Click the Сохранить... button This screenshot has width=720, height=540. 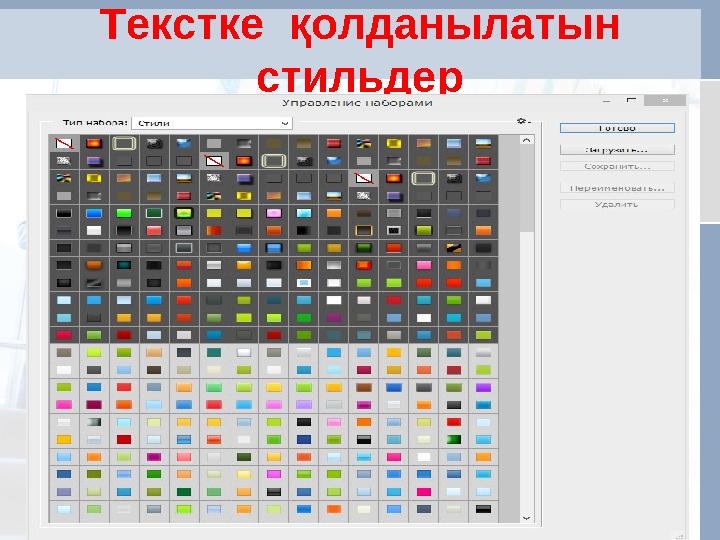[617, 166]
